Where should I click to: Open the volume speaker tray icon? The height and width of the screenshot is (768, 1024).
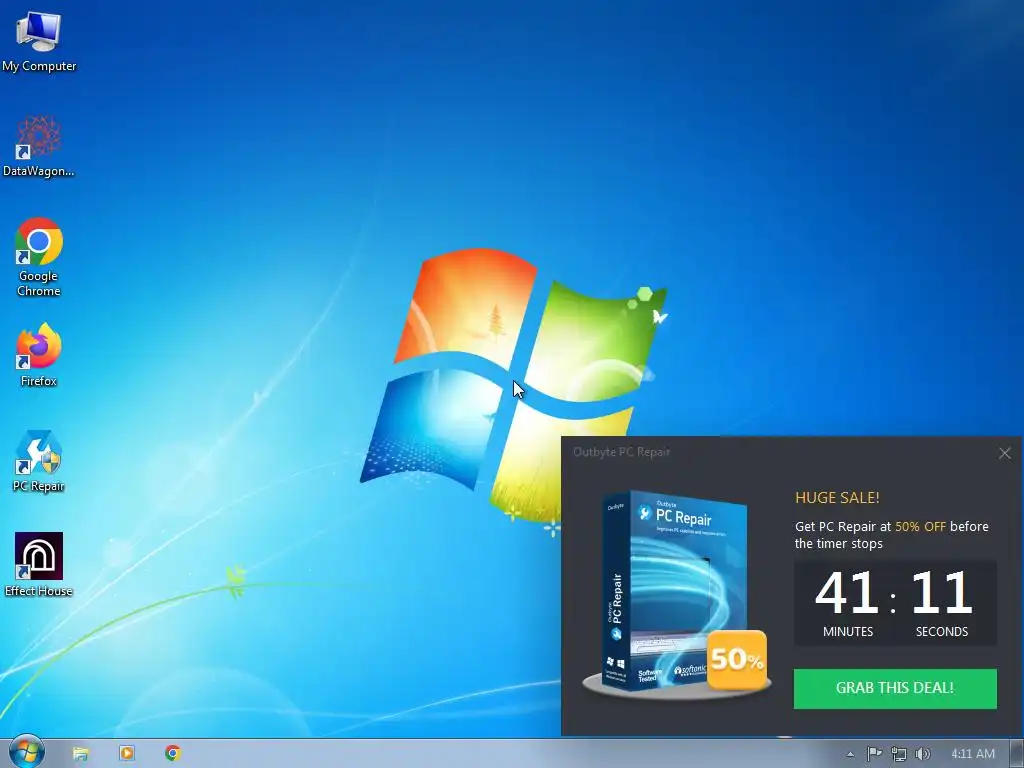click(922, 754)
